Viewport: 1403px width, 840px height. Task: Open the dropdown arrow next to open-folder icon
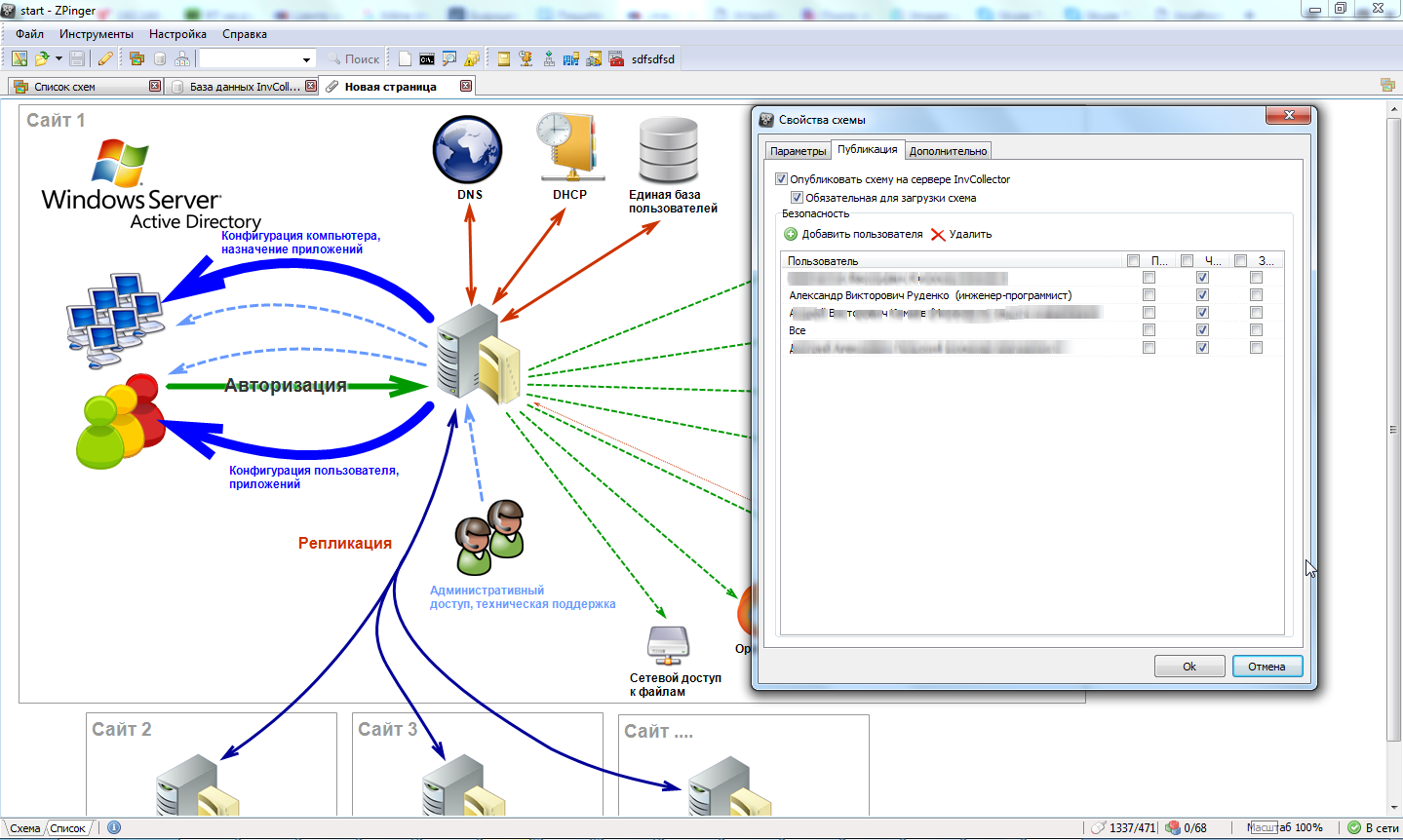pos(58,59)
